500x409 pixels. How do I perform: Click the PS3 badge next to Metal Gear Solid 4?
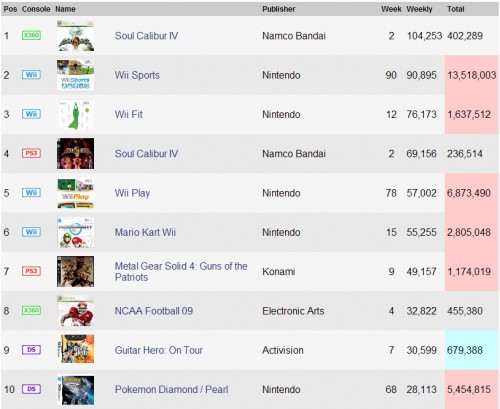[x=31, y=271]
